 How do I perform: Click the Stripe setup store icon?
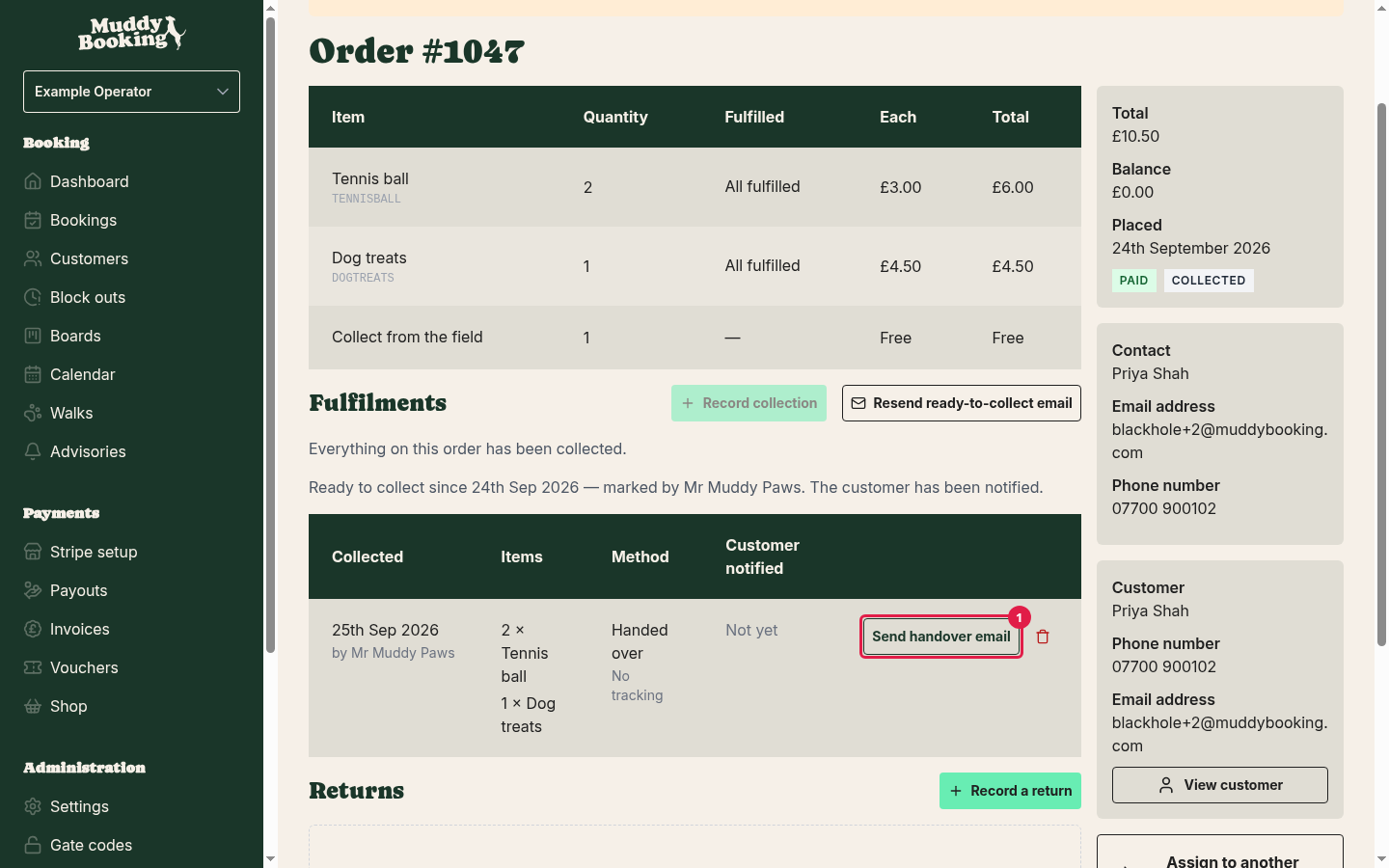(x=33, y=552)
